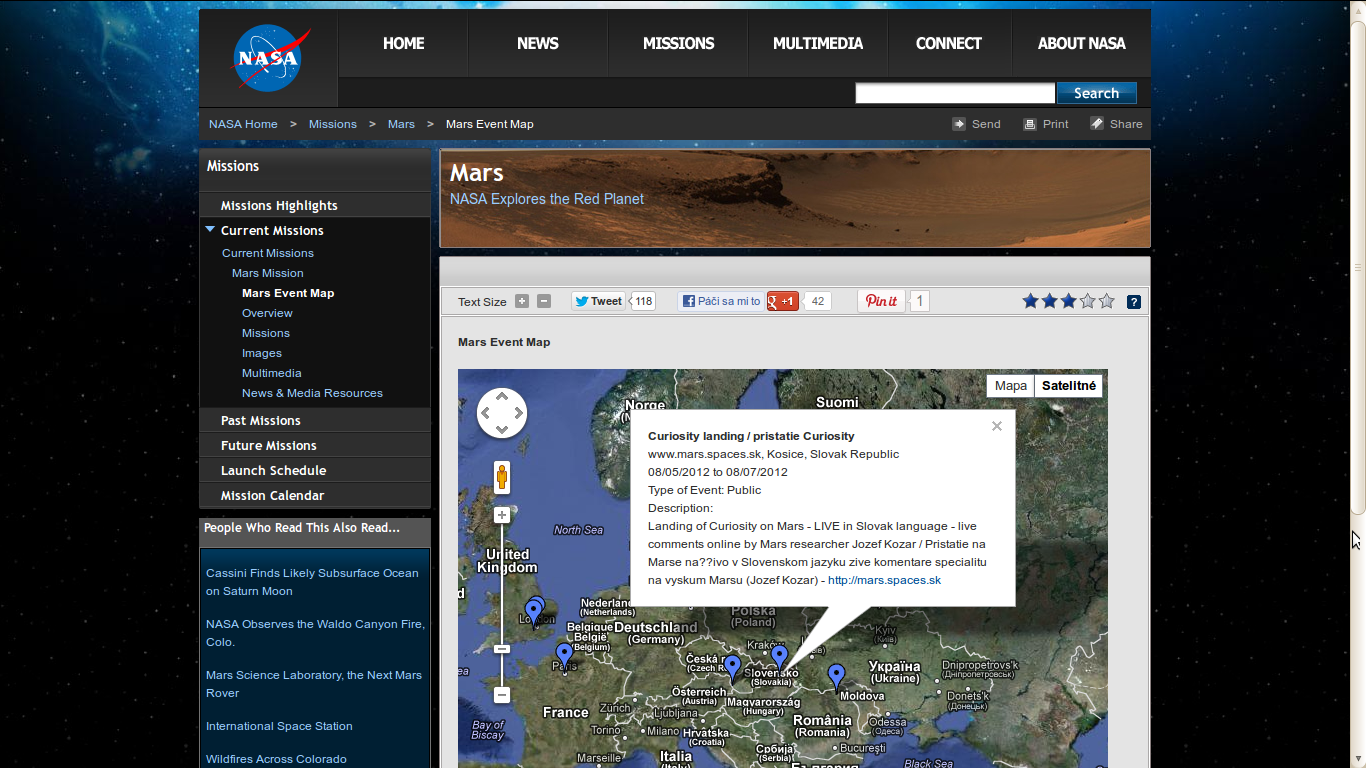Close the Curiosity landing info popup
The width and height of the screenshot is (1366, 768).
click(x=996, y=426)
